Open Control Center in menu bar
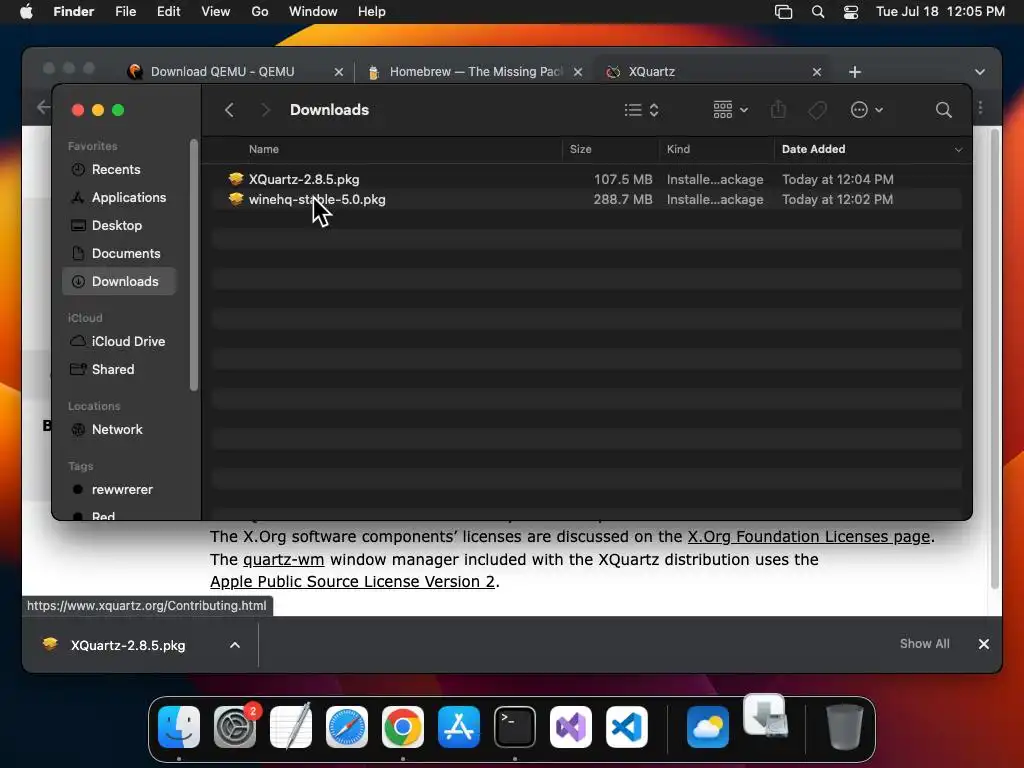This screenshot has height=768, width=1024. point(851,12)
